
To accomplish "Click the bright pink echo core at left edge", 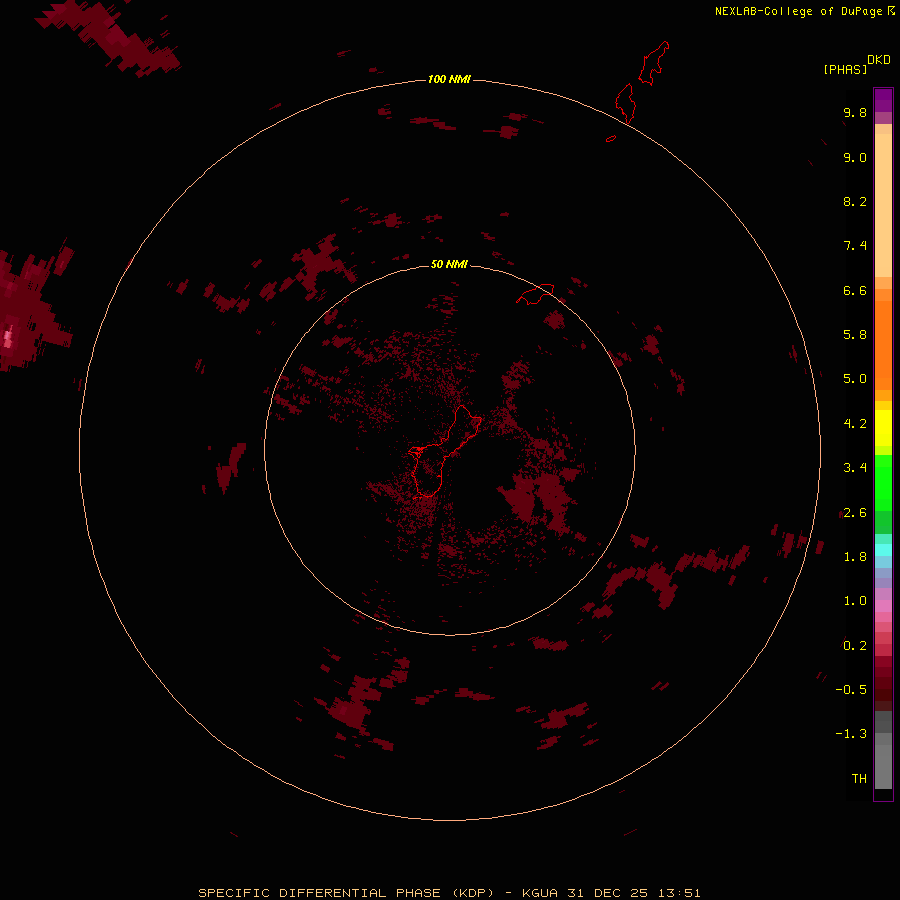I will 9,338.
